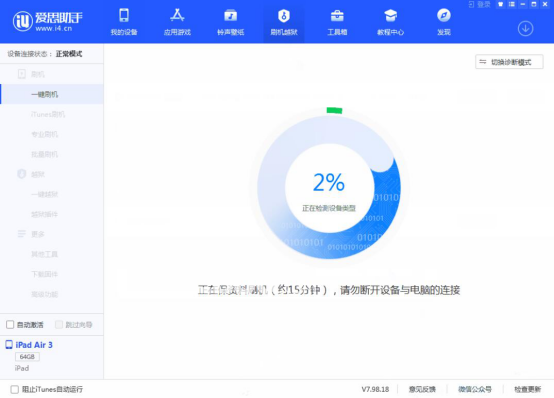The width and height of the screenshot is (554, 398).
Task: Click the V7.98.18 version number
Action: pyautogui.click(x=375, y=389)
